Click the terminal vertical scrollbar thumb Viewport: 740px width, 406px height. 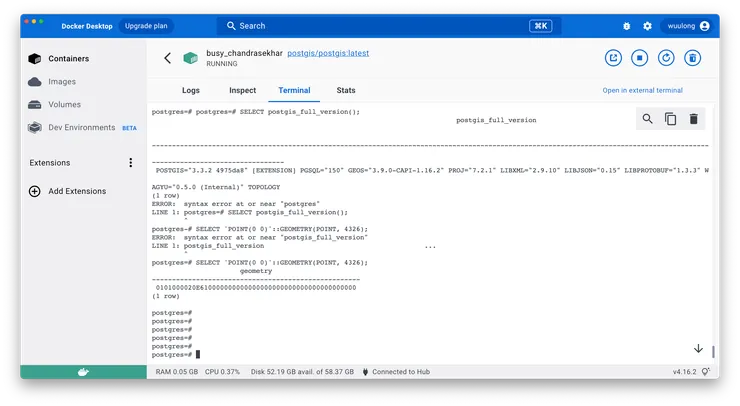[x=713, y=352]
